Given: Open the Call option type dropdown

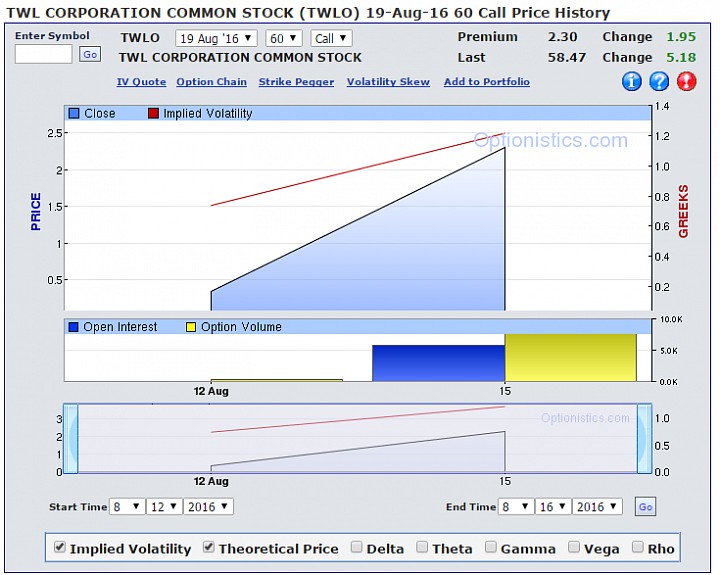Looking at the screenshot, I should [x=332, y=39].
